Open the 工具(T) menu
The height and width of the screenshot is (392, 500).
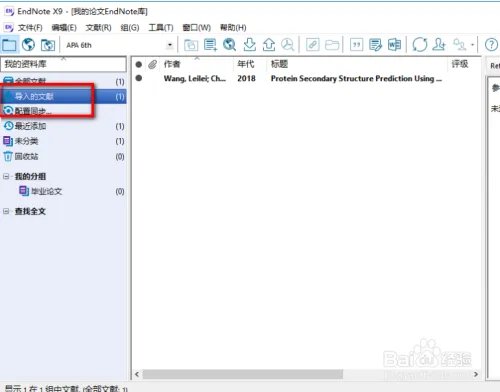pyautogui.click(x=161, y=27)
